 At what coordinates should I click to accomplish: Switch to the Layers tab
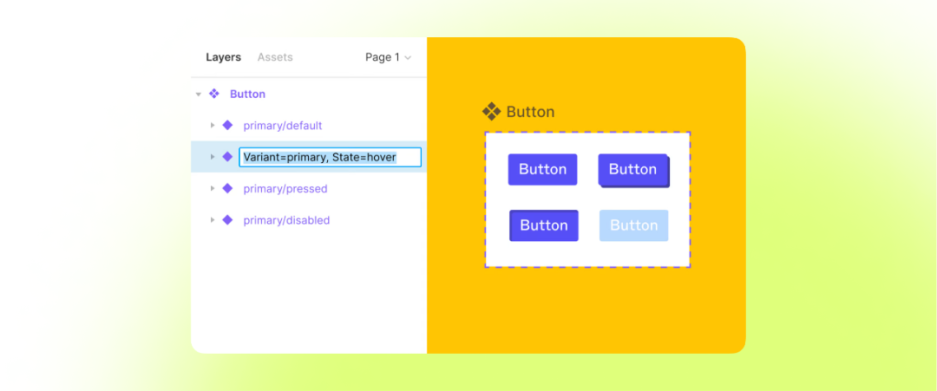tap(223, 57)
